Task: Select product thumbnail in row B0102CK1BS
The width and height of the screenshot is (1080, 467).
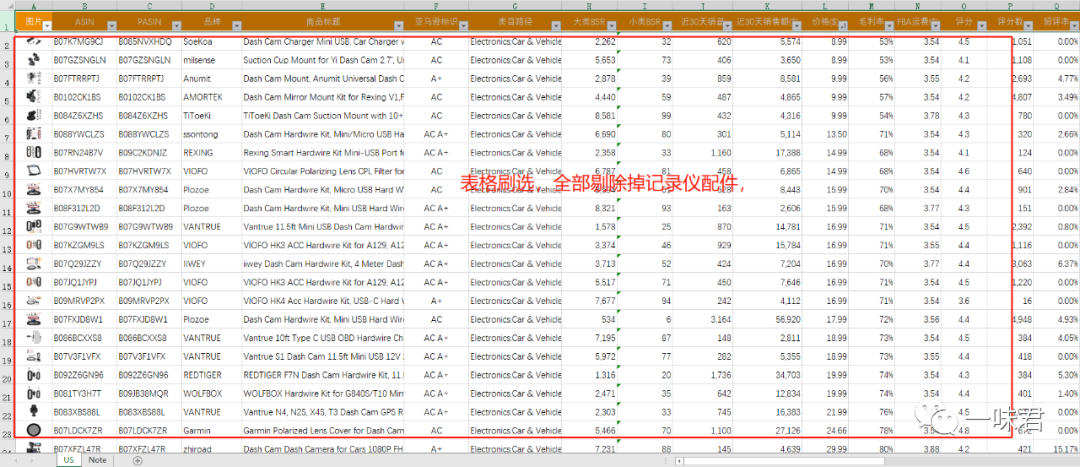Action: (x=33, y=97)
